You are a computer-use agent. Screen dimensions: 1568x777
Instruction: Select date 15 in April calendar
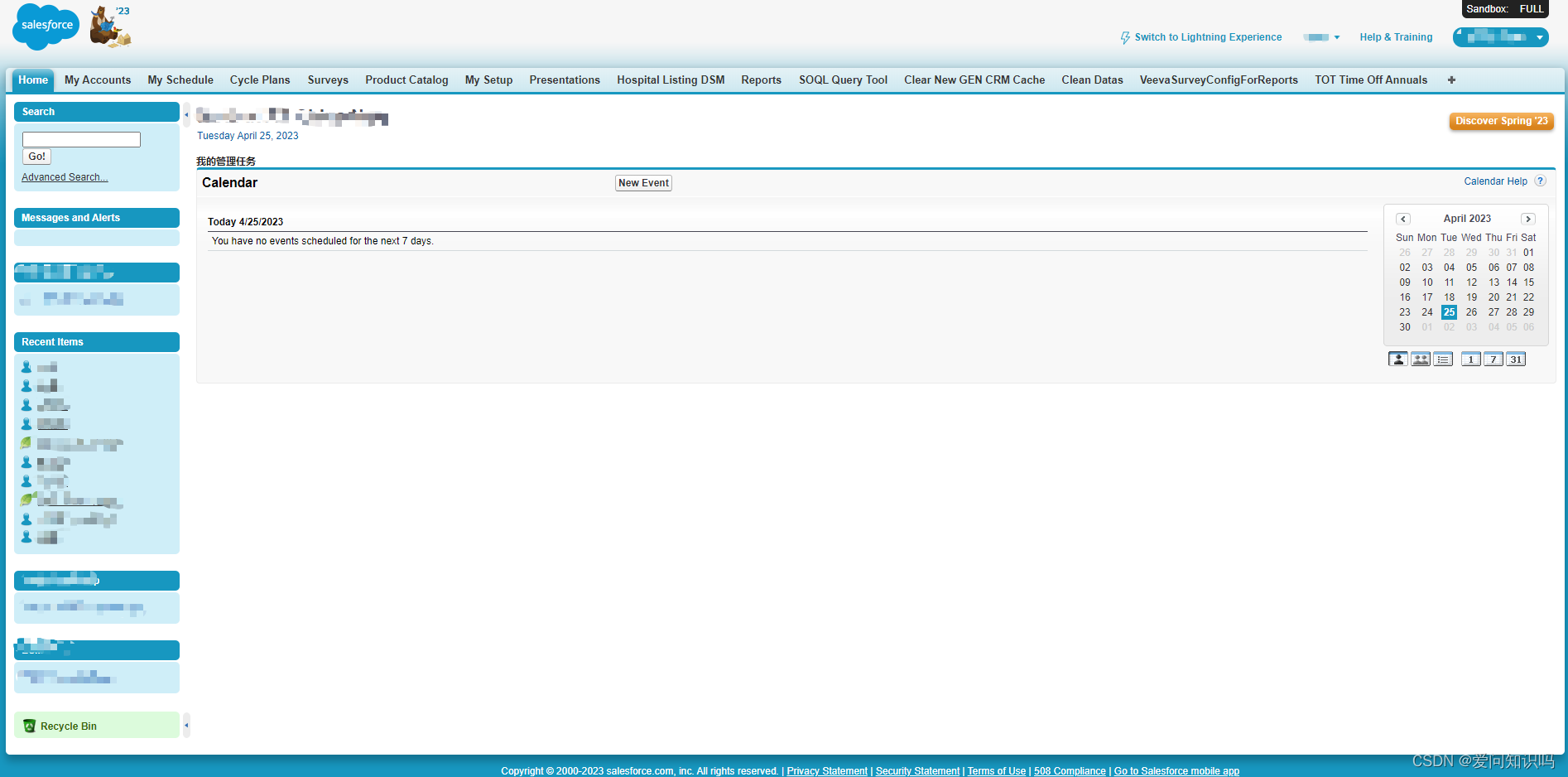[1528, 282]
